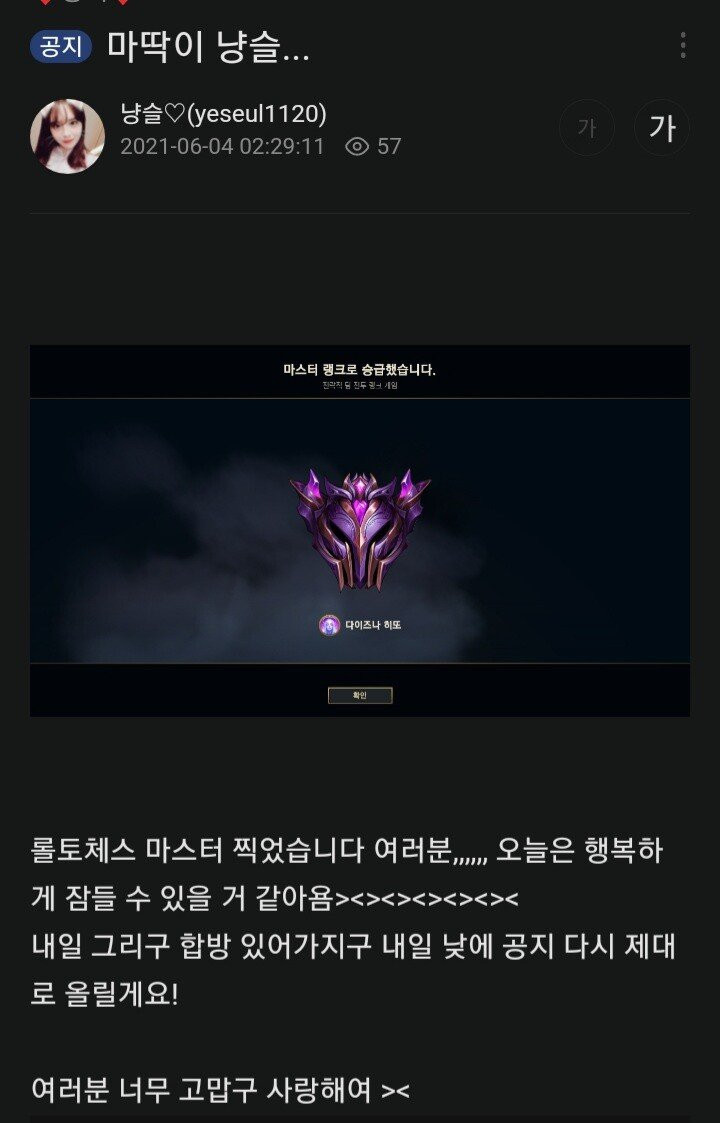The image size is (720, 1123).
Task: Click the small subtitle under the promotion heading
Action: pos(360,385)
